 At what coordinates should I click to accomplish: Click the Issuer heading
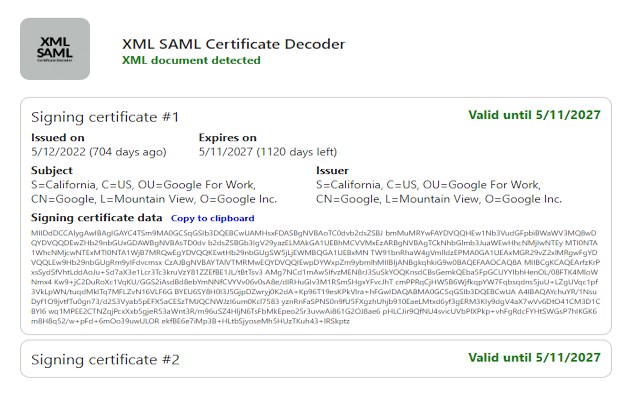click(x=332, y=171)
